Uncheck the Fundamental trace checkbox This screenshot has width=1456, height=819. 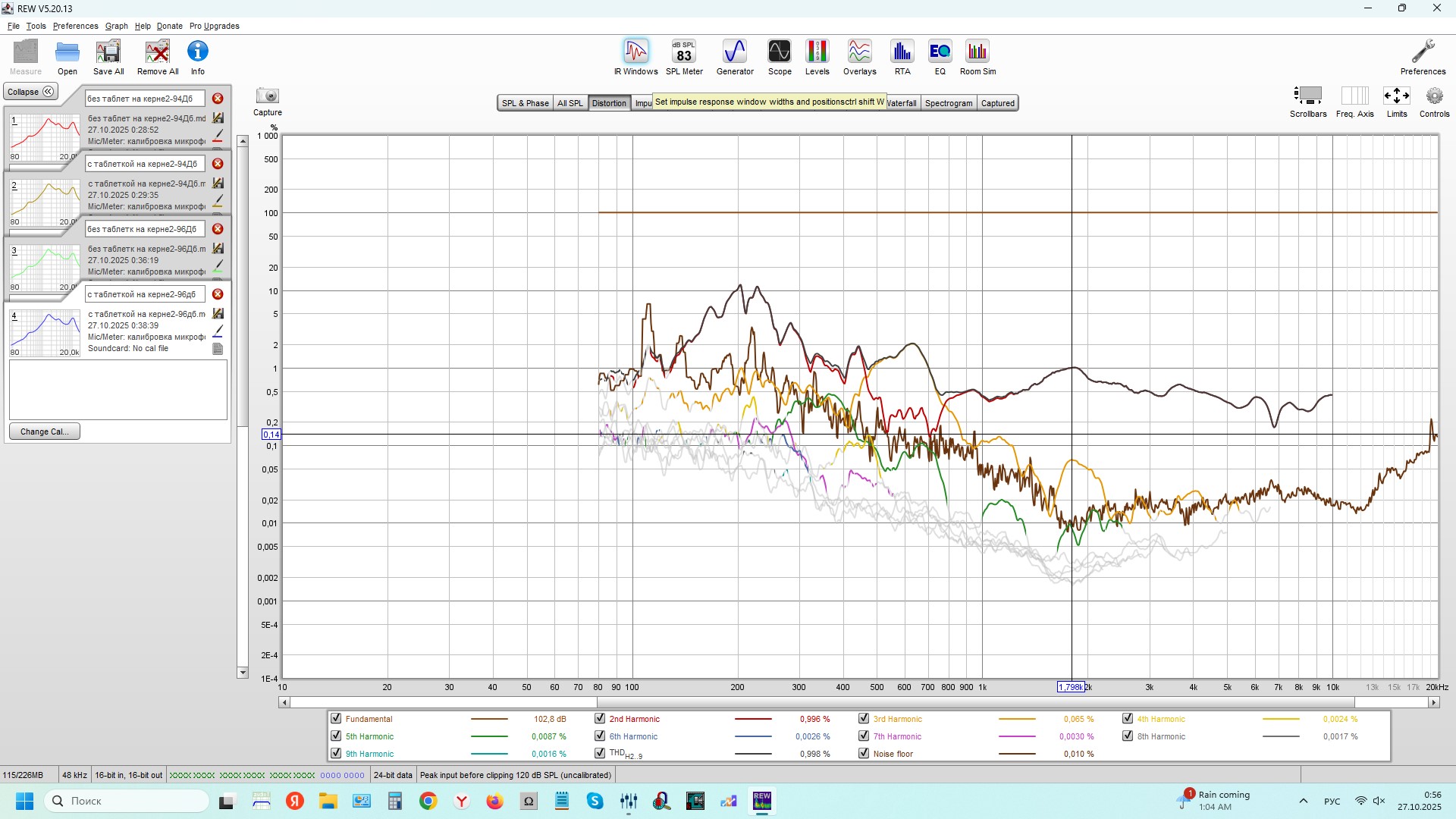(x=336, y=719)
